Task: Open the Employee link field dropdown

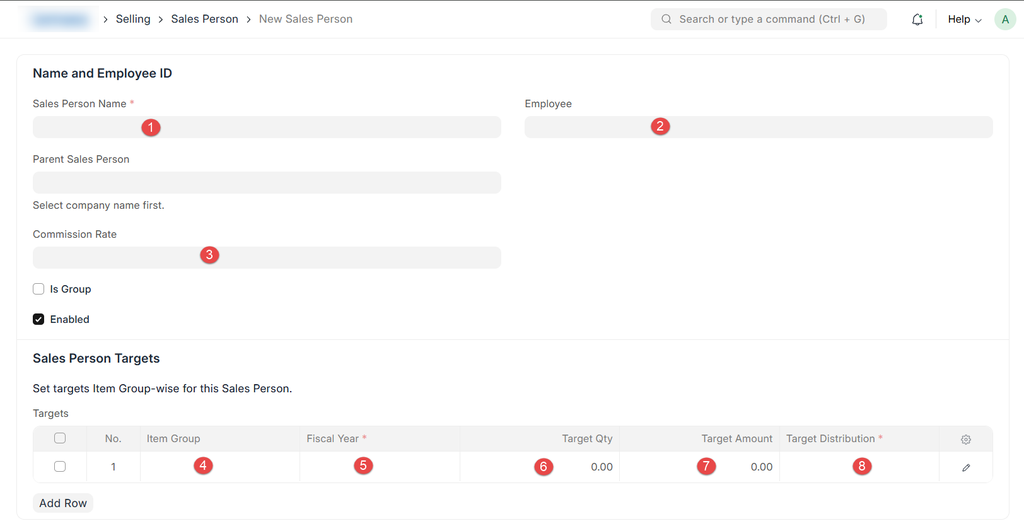Action: coord(758,127)
